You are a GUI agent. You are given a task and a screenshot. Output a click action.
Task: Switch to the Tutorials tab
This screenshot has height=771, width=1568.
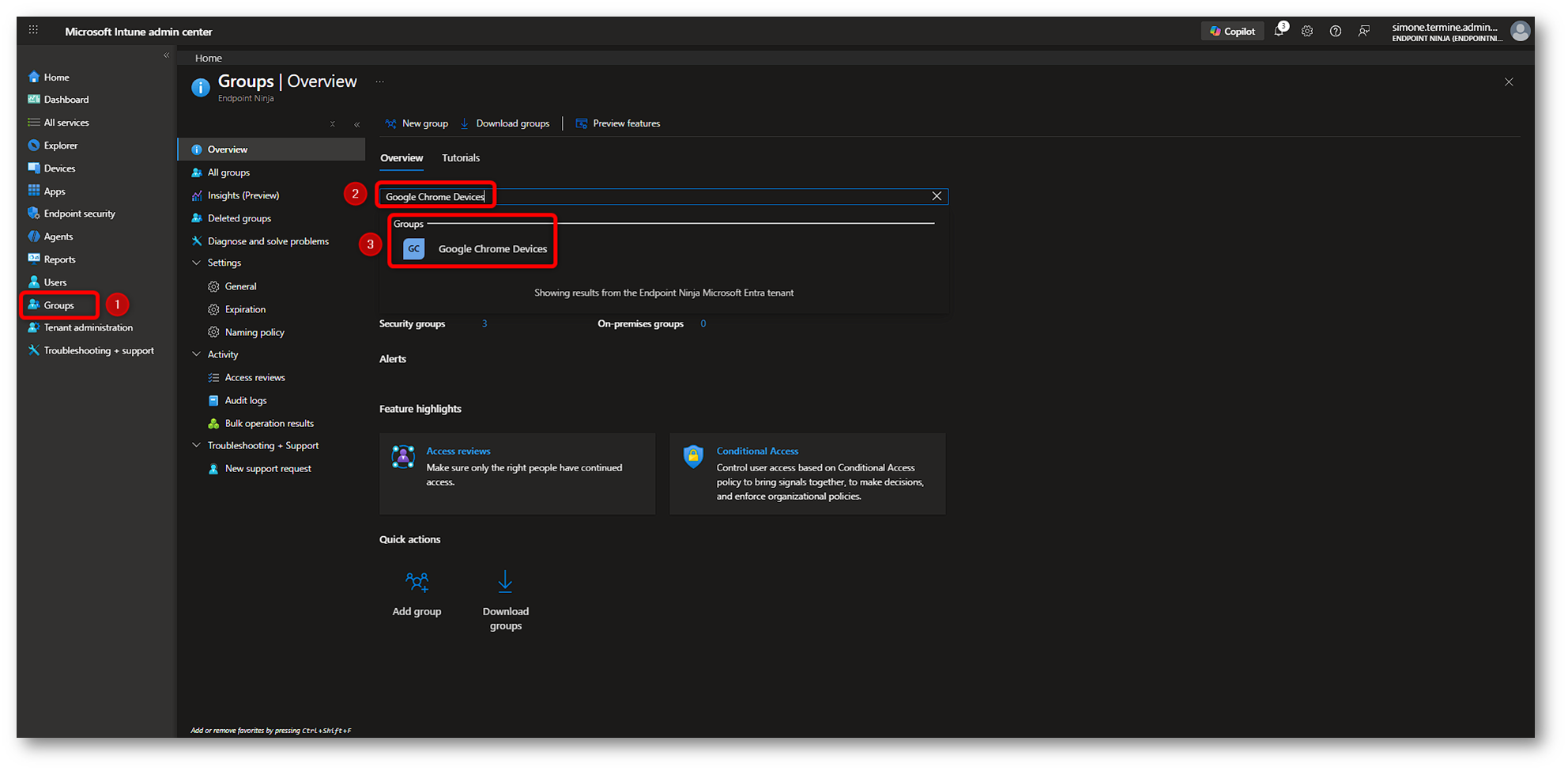point(461,158)
